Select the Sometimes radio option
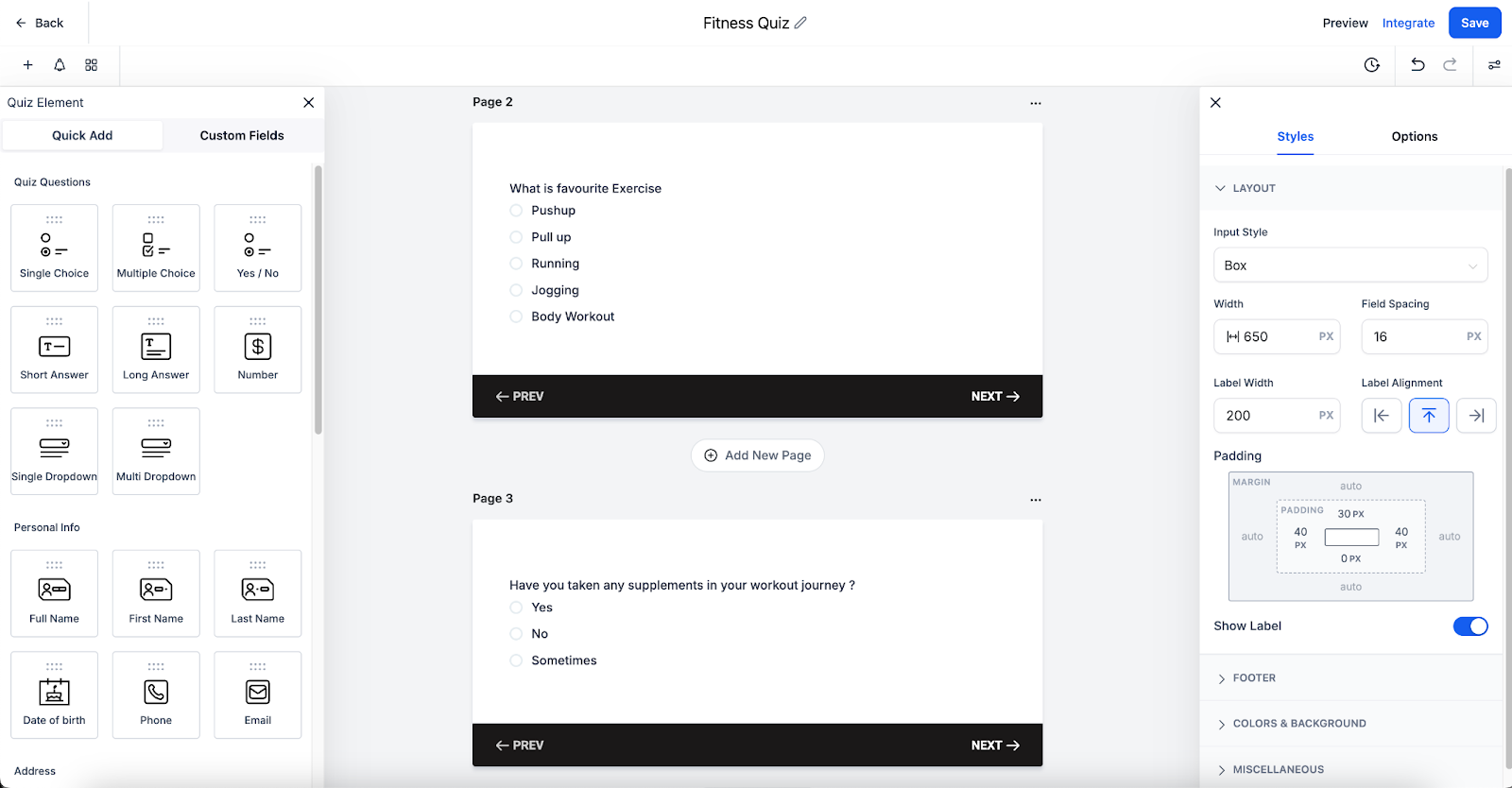The height and width of the screenshot is (788, 1512). coord(516,660)
